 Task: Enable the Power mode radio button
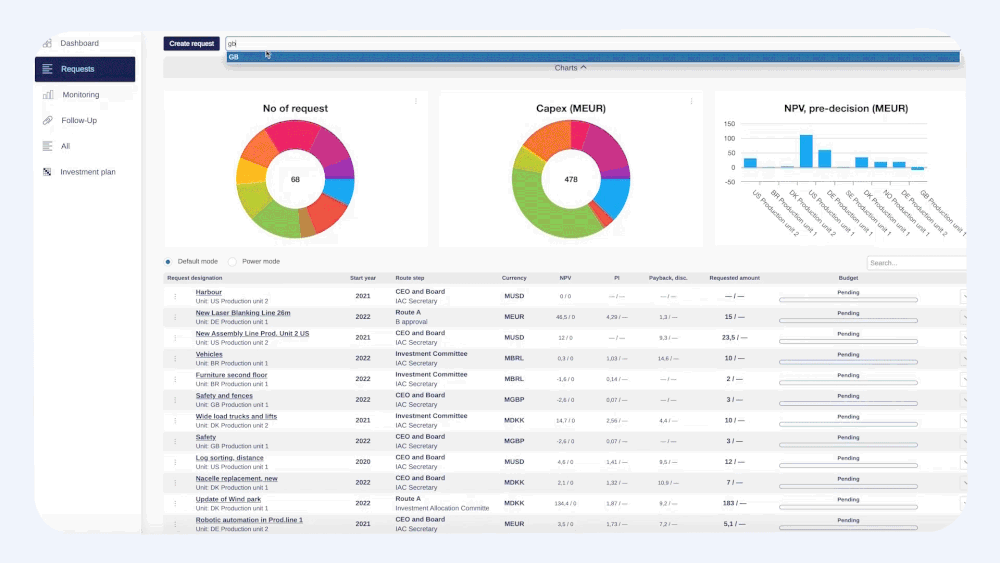click(232, 261)
